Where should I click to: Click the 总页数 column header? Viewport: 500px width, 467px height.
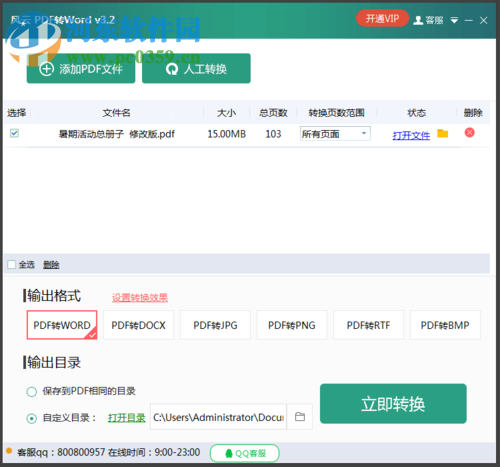coord(273,113)
